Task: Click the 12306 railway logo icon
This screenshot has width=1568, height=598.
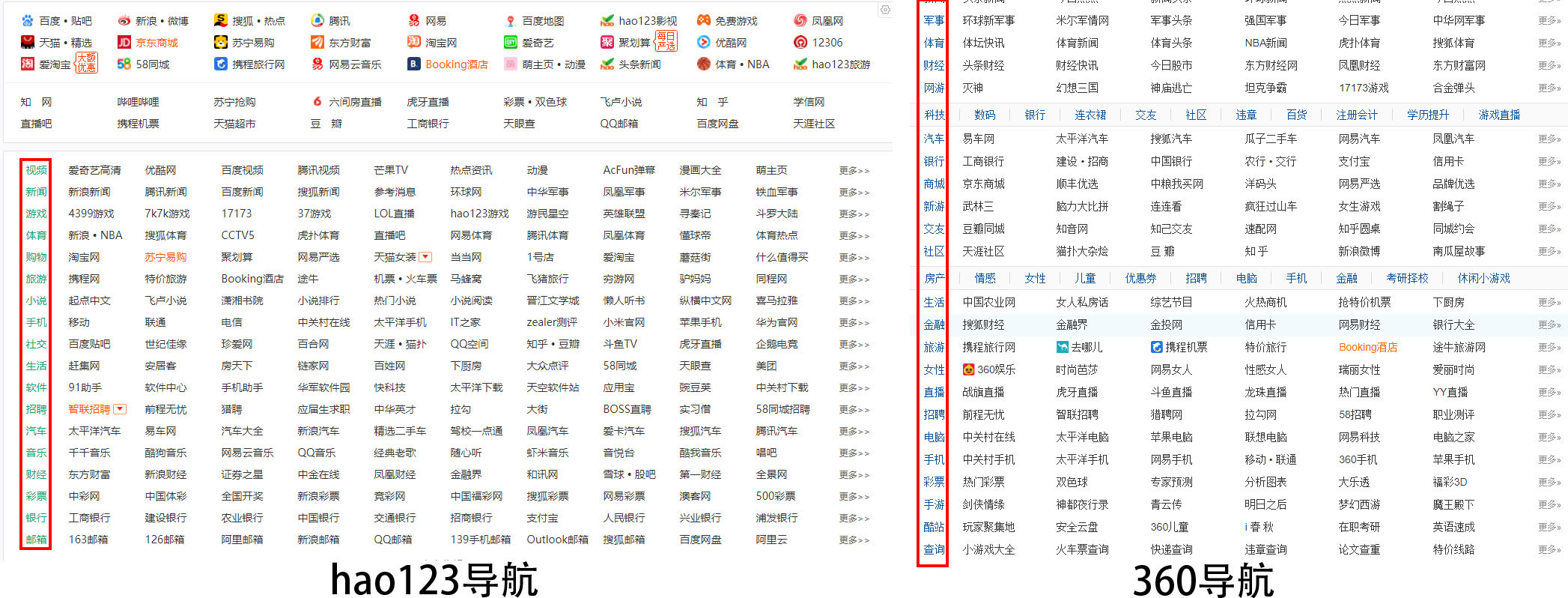Action: pos(800,43)
